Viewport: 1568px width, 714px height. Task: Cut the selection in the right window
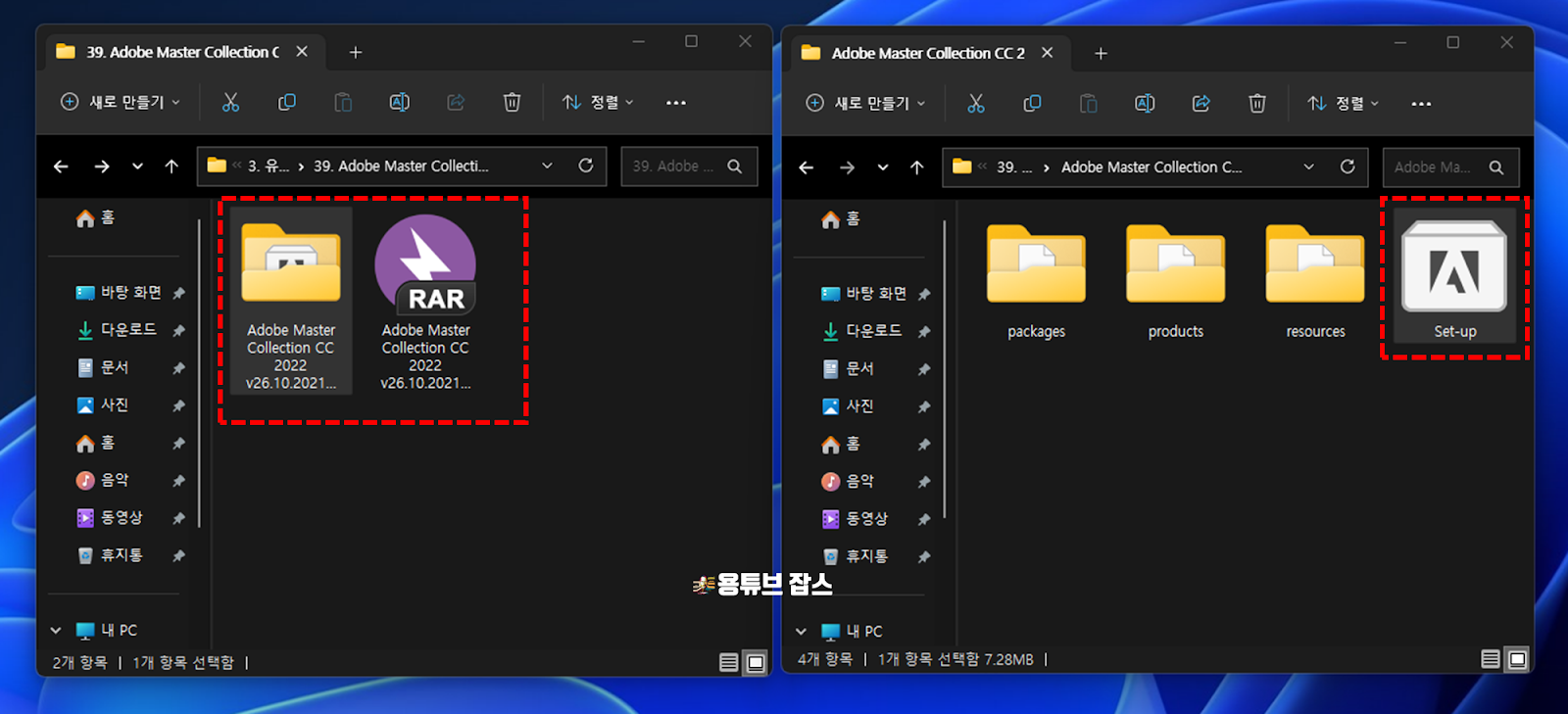[x=976, y=103]
